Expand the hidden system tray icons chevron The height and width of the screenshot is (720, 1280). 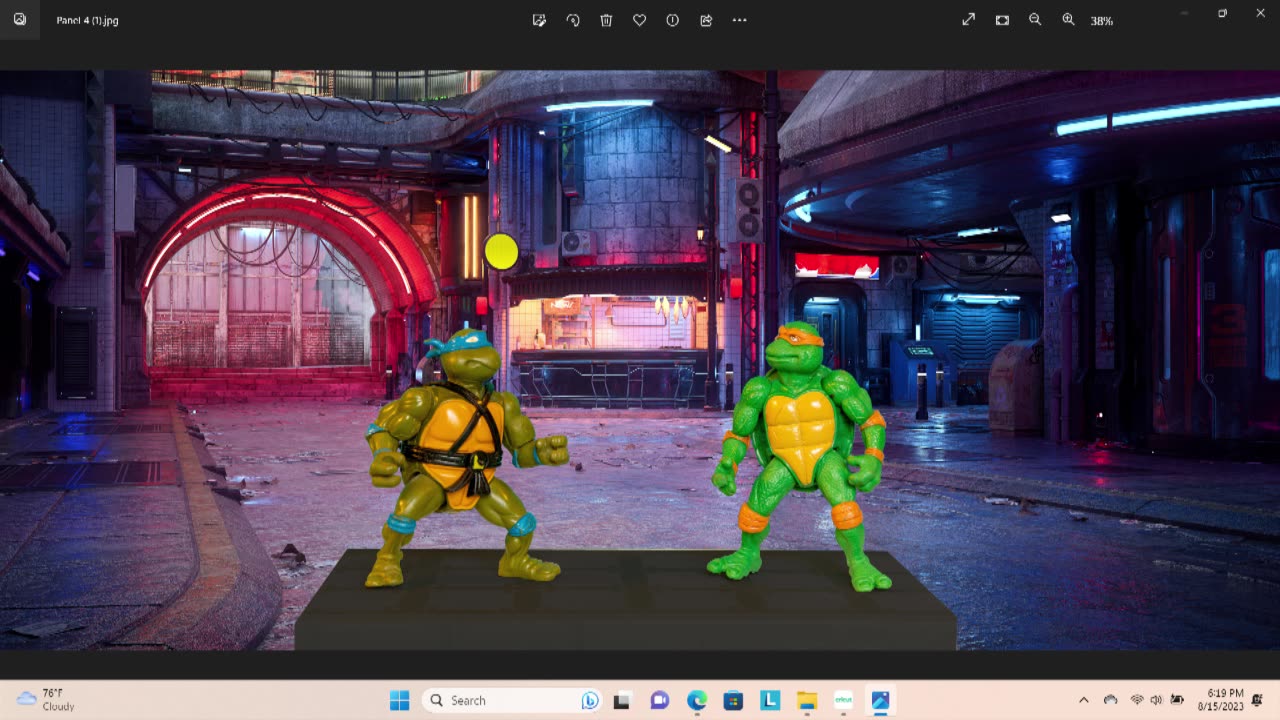click(x=1084, y=700)
